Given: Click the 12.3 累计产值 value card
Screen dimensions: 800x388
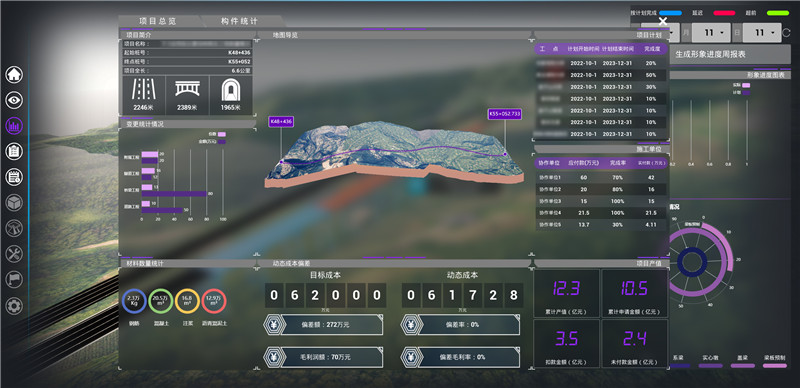Looking at the screenshot, I should click(x=566, y=294).
